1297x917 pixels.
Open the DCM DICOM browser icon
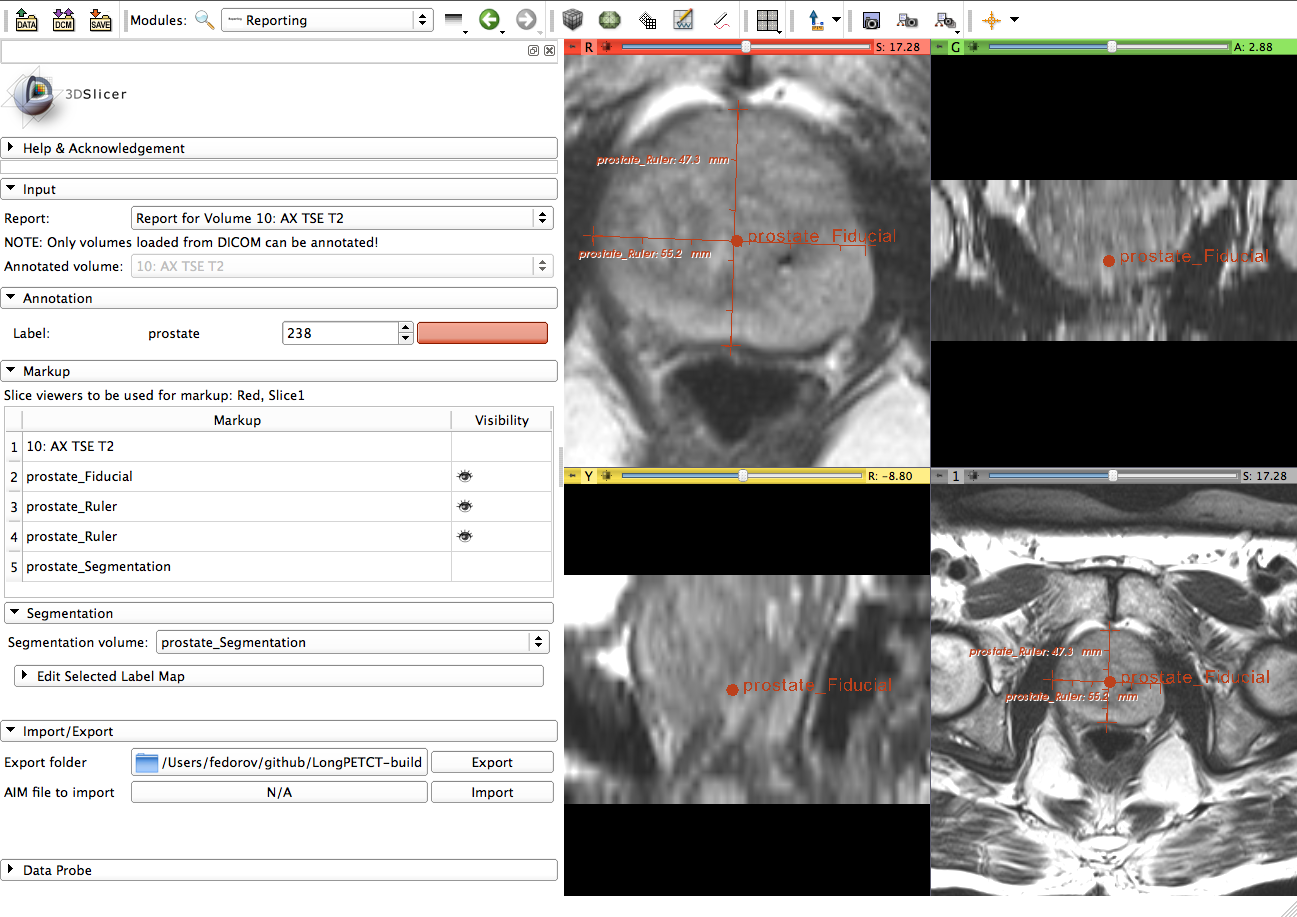point(64,19)
